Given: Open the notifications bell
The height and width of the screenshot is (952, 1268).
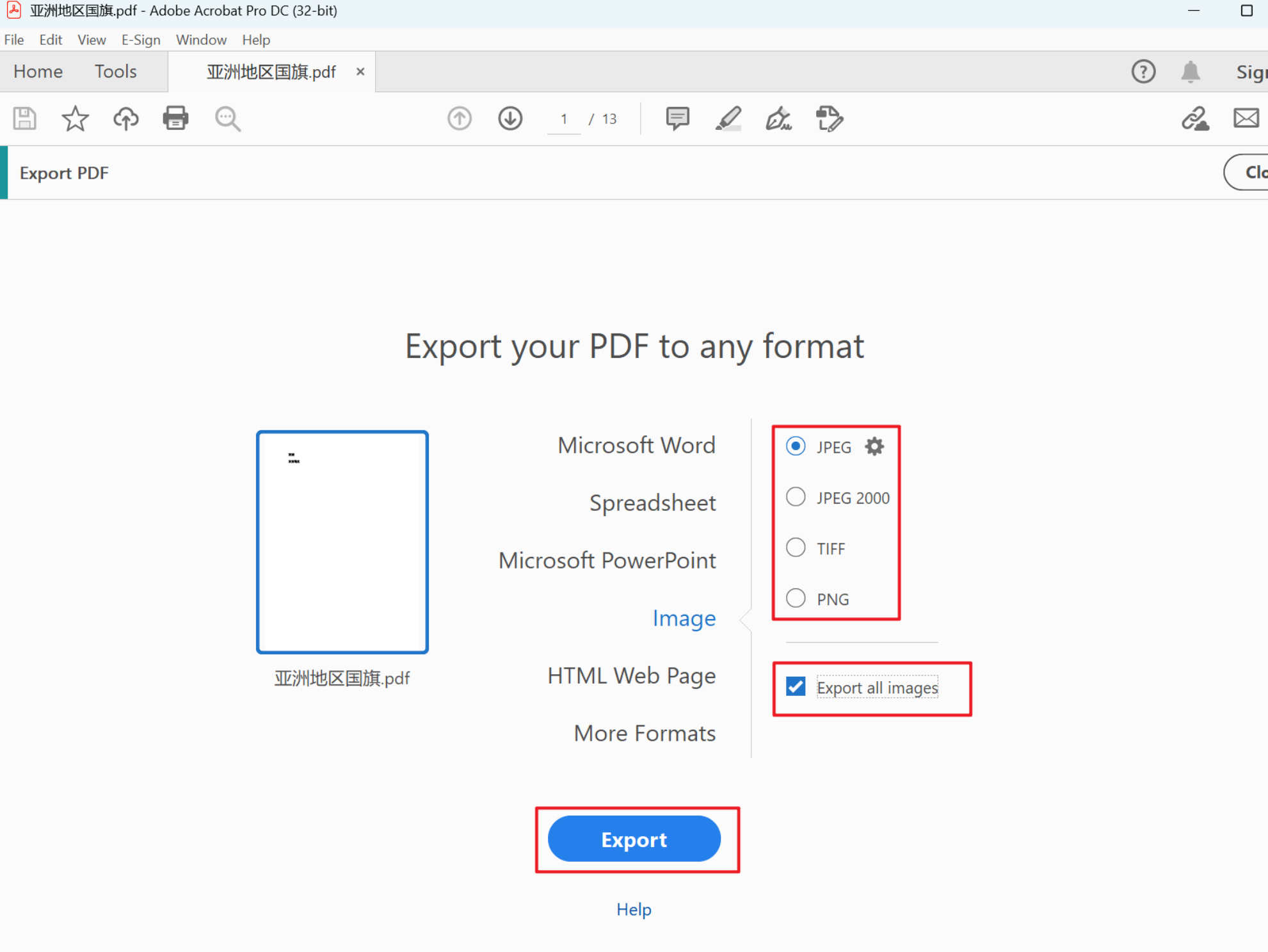Looking at the screenshot, I should pos(1192,72).
